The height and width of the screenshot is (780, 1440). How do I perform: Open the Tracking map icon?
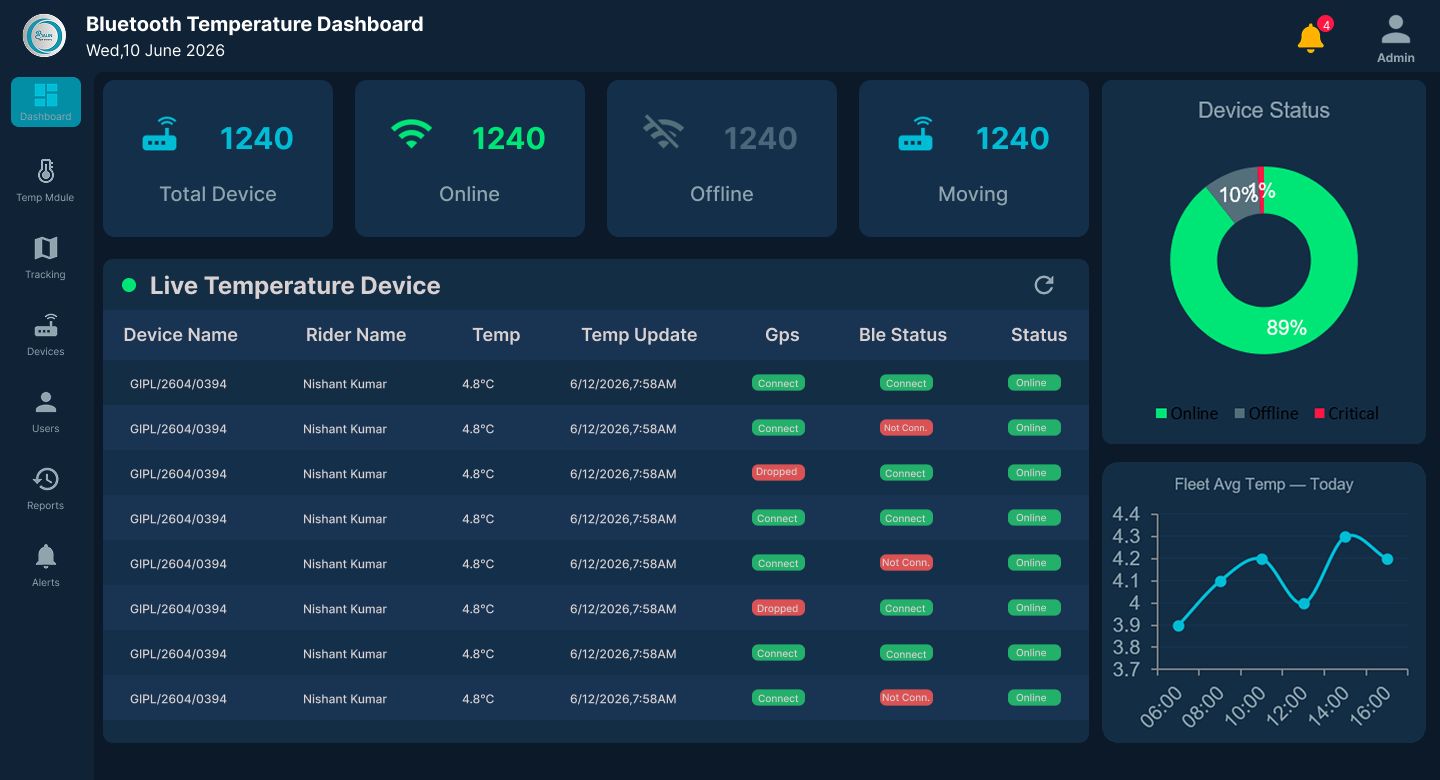45,248
